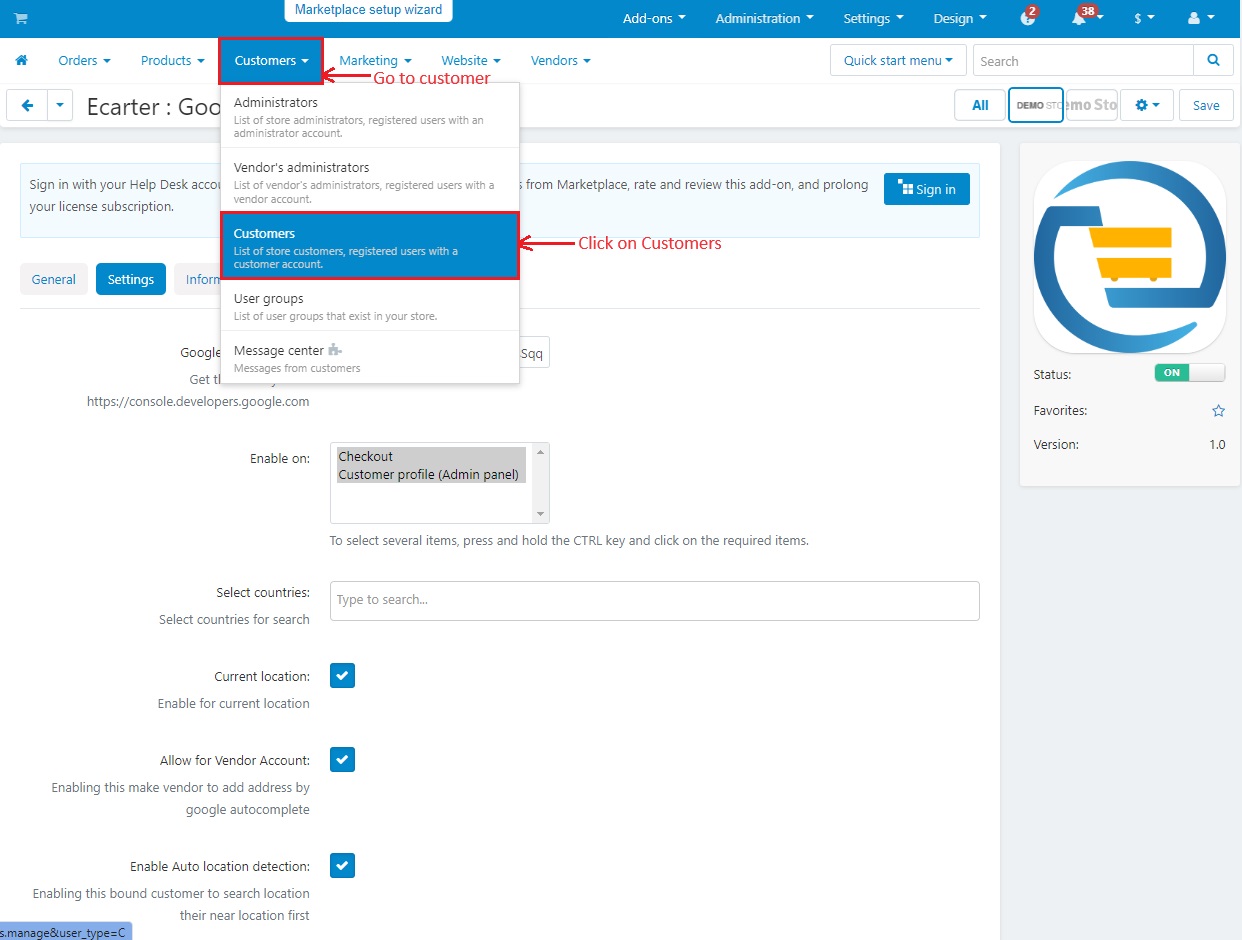Open the shopping cart icon
The width and height of the screenshot is (1242, 940).
pyautogui.click(x=21, y=18)
